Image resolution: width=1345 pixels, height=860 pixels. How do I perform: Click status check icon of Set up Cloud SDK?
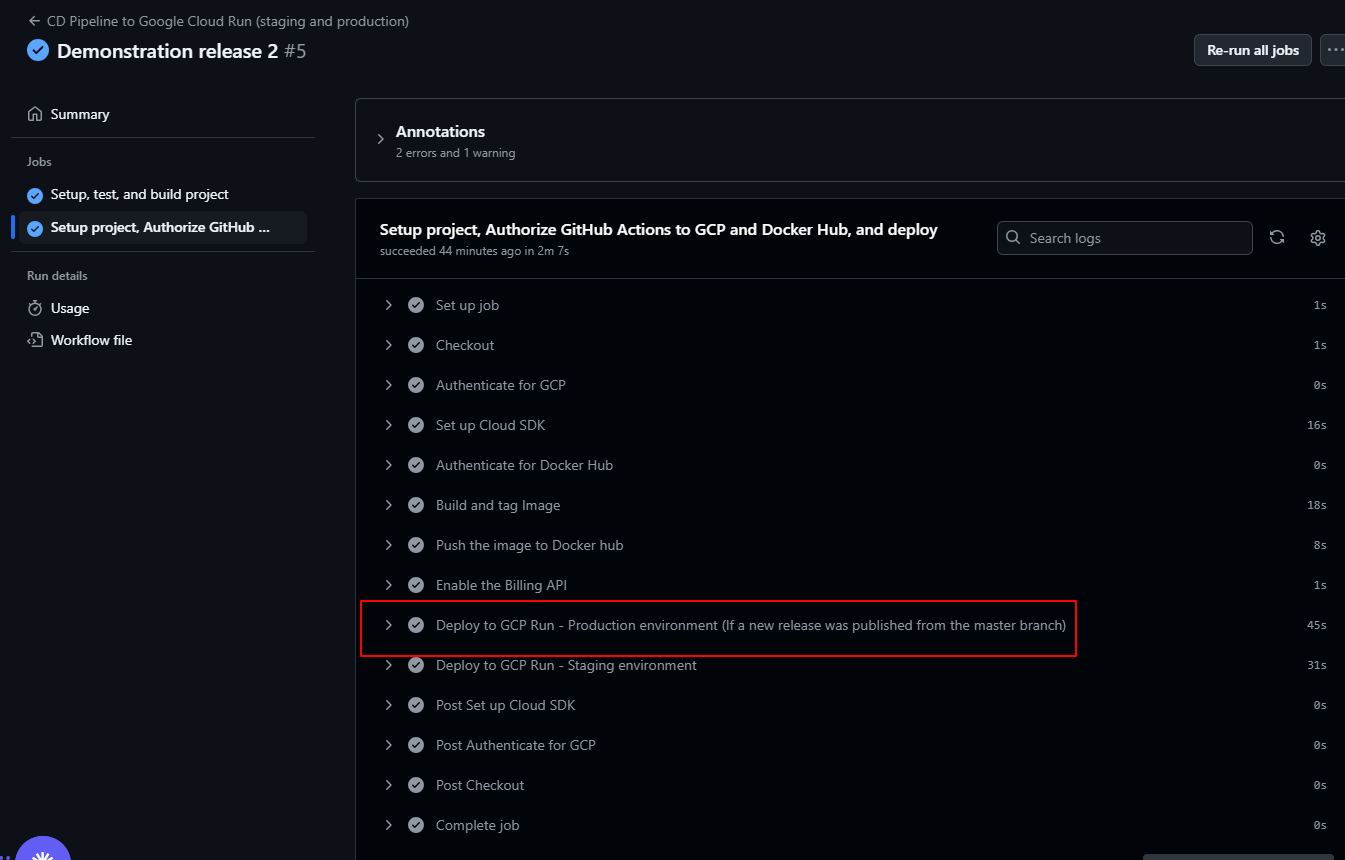click(416, 425)
